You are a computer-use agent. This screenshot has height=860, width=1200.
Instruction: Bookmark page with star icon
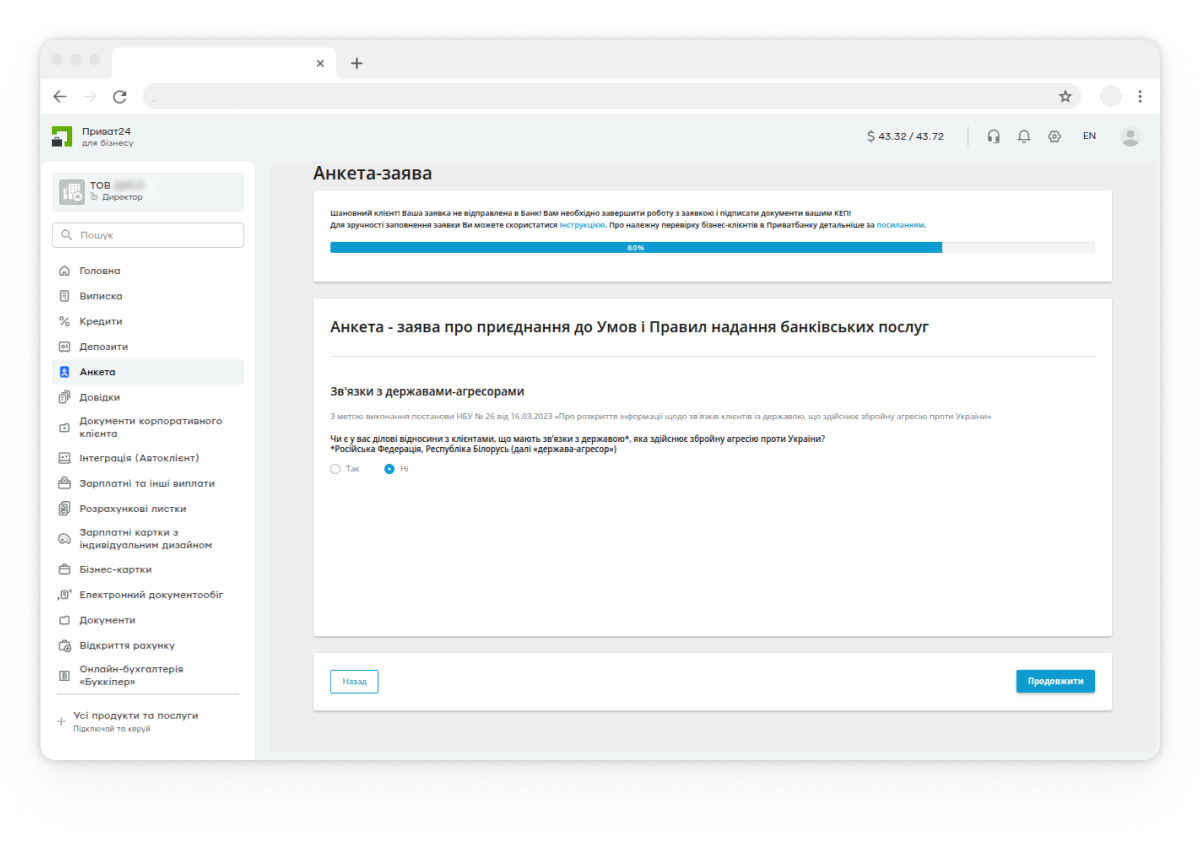click(1065, 96)
